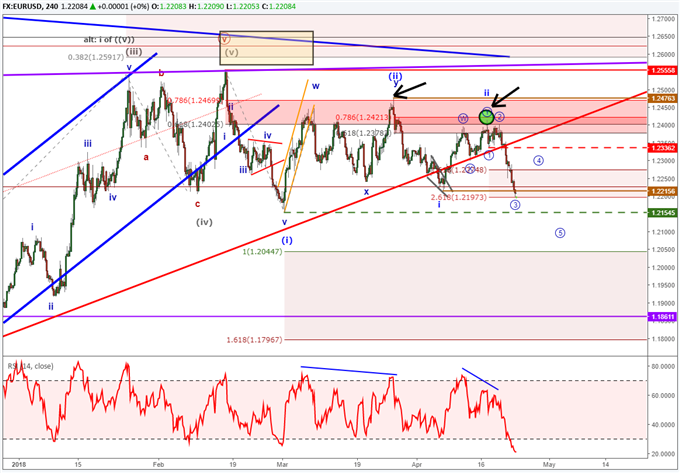Click the Mar date on time axis

tap(282, 465)
